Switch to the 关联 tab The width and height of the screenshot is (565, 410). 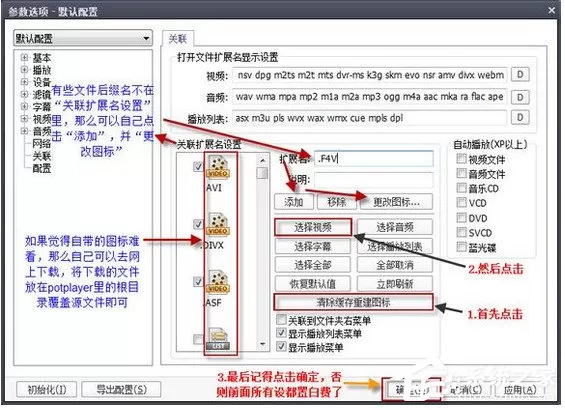[x=178, y=39]
